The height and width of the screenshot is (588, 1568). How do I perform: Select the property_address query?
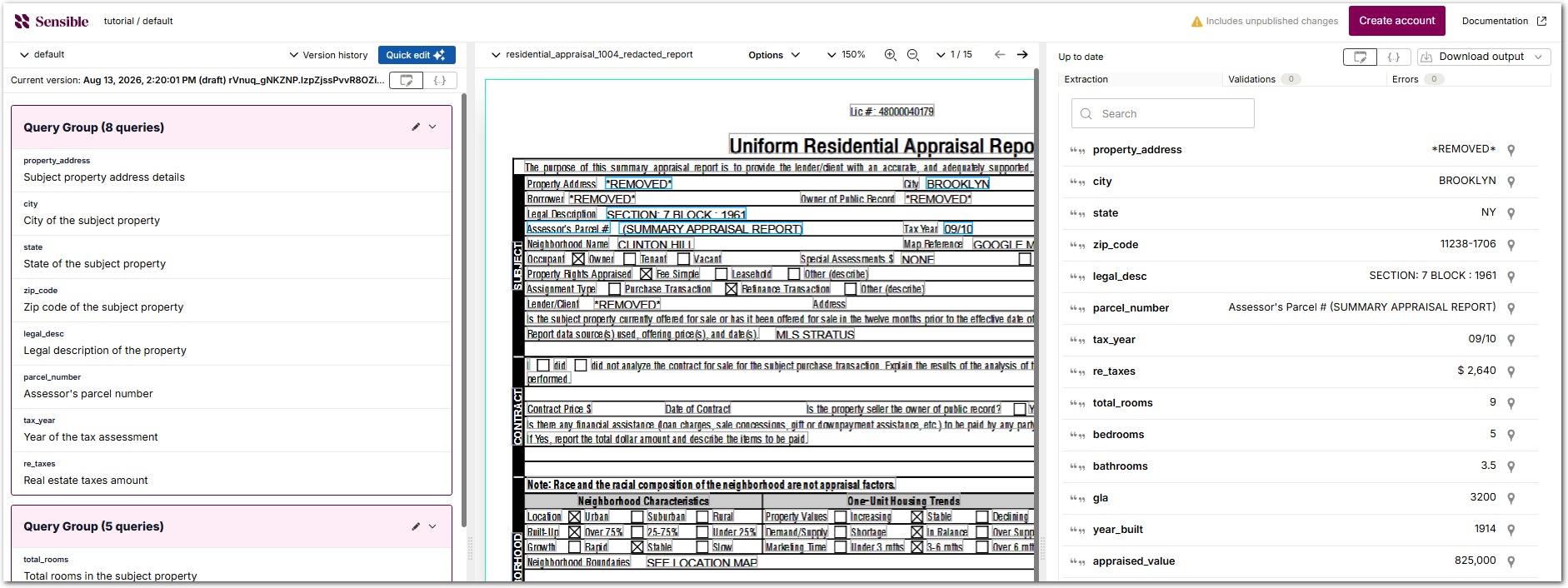point(232,170)
